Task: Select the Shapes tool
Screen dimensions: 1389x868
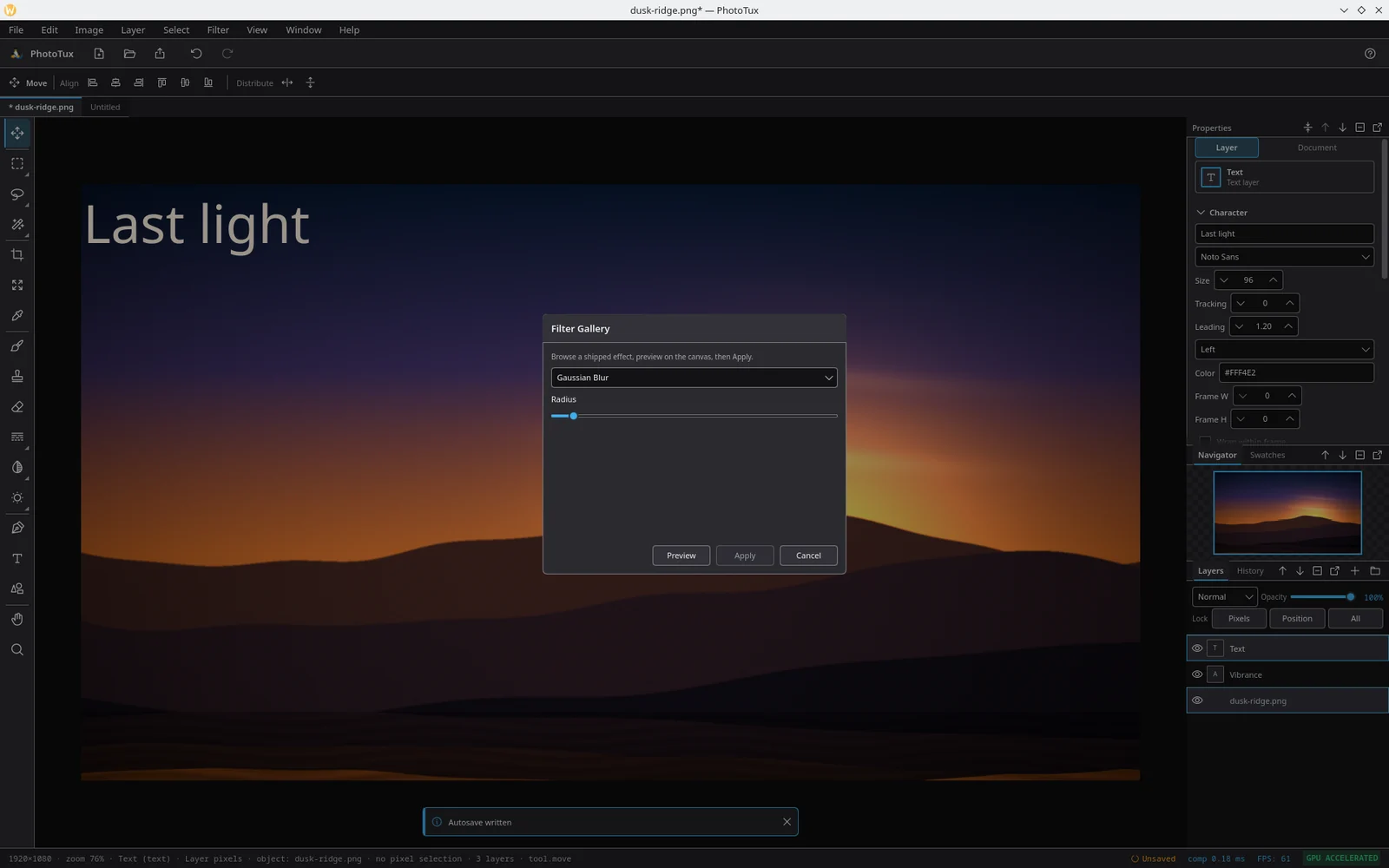Action: pos(17,589)
